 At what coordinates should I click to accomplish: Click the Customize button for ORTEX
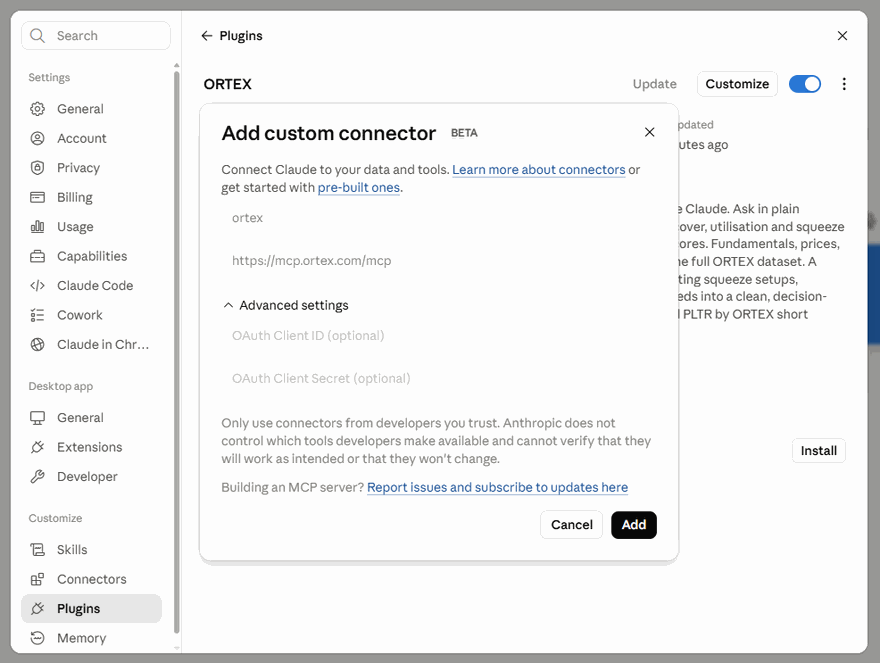[737, 84]
